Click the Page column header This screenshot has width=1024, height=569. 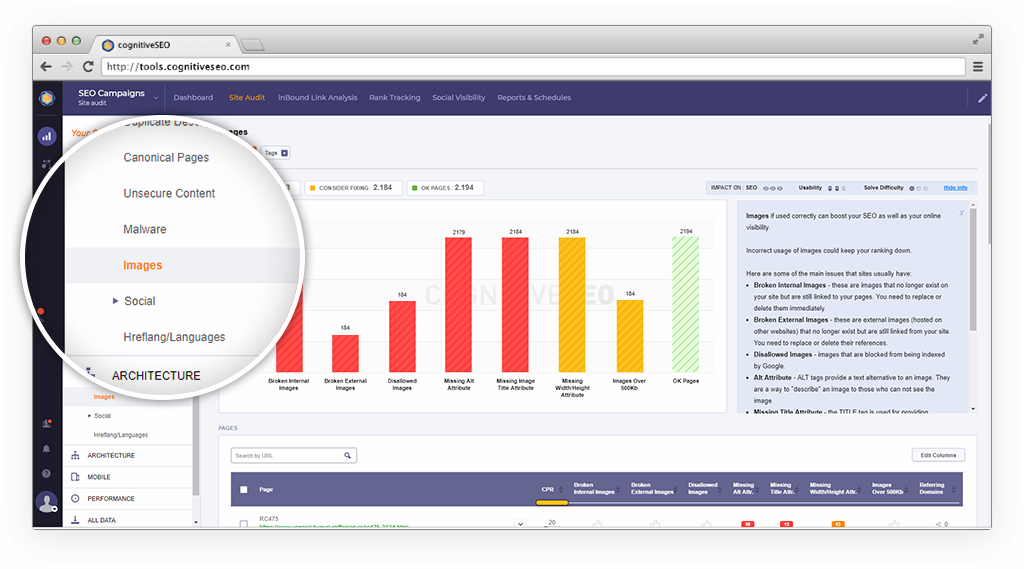[266, 489]
